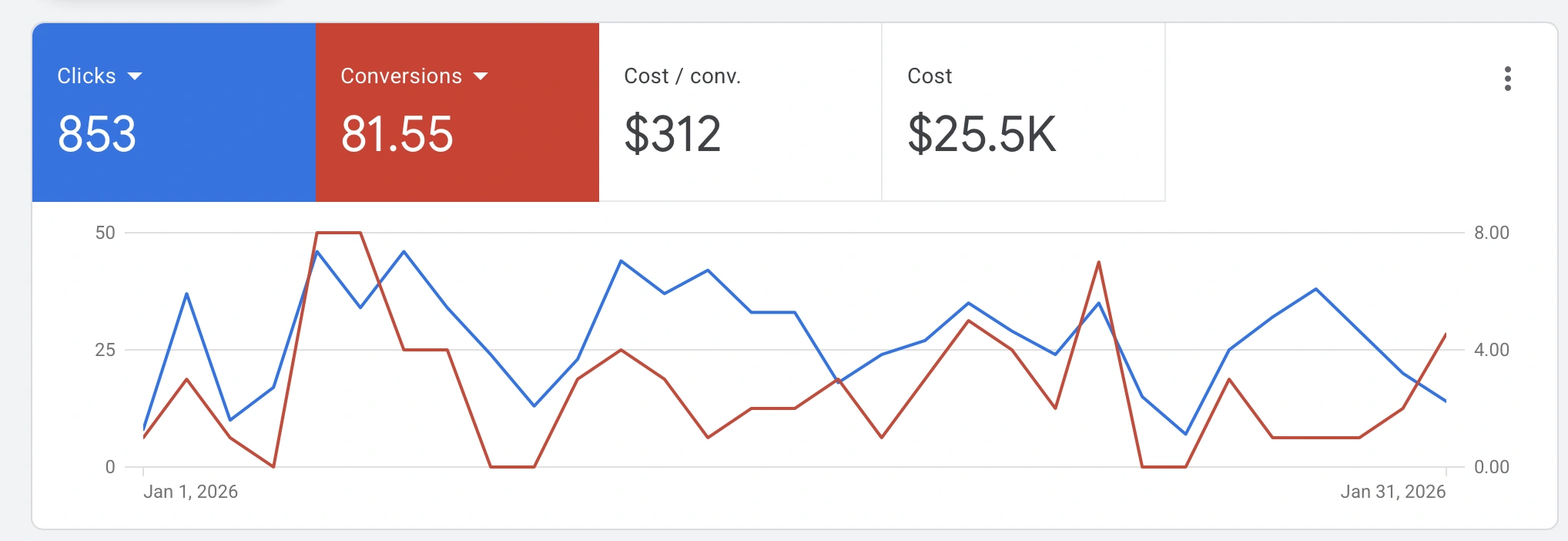Open the three-dot more options menu

pyautogui.click(x=1507, y=79)
